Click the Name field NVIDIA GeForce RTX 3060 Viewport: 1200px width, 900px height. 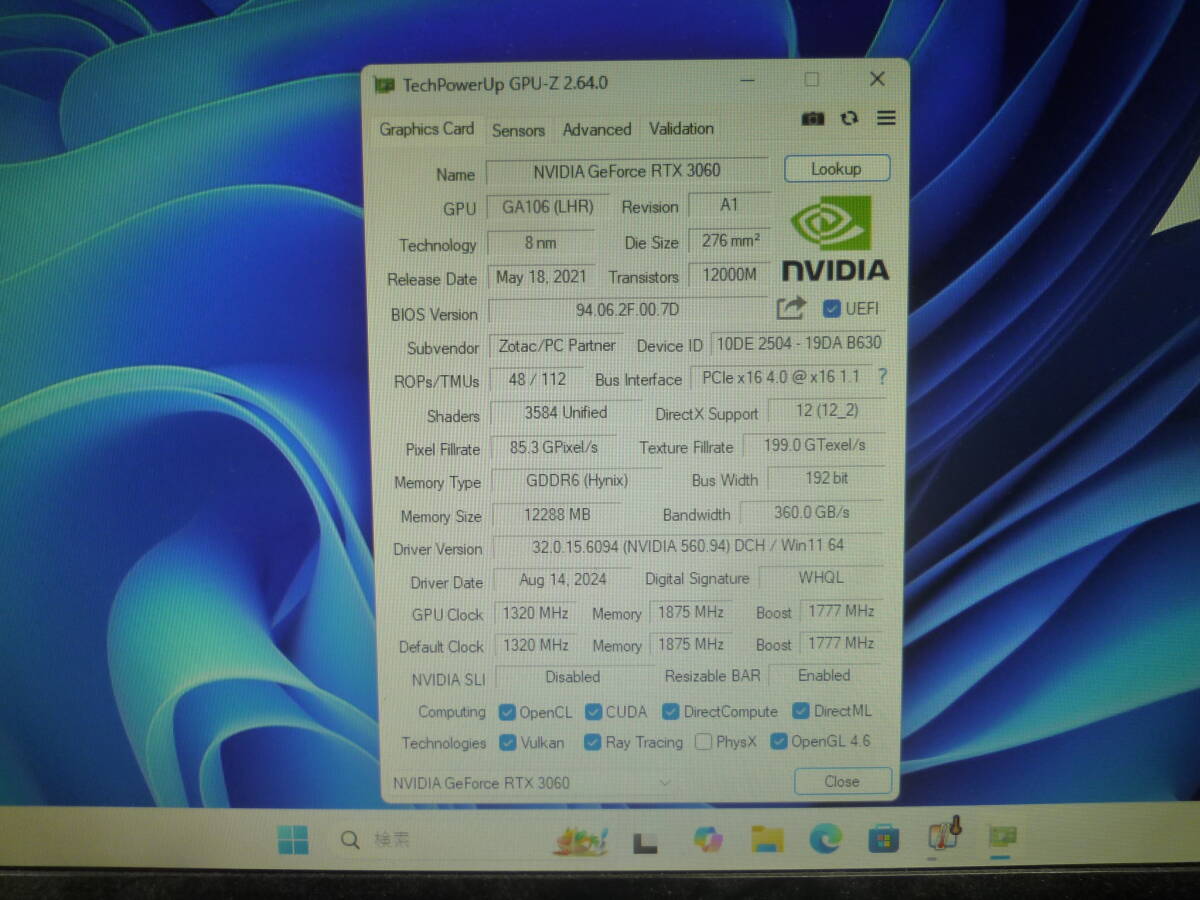point(627,171)
